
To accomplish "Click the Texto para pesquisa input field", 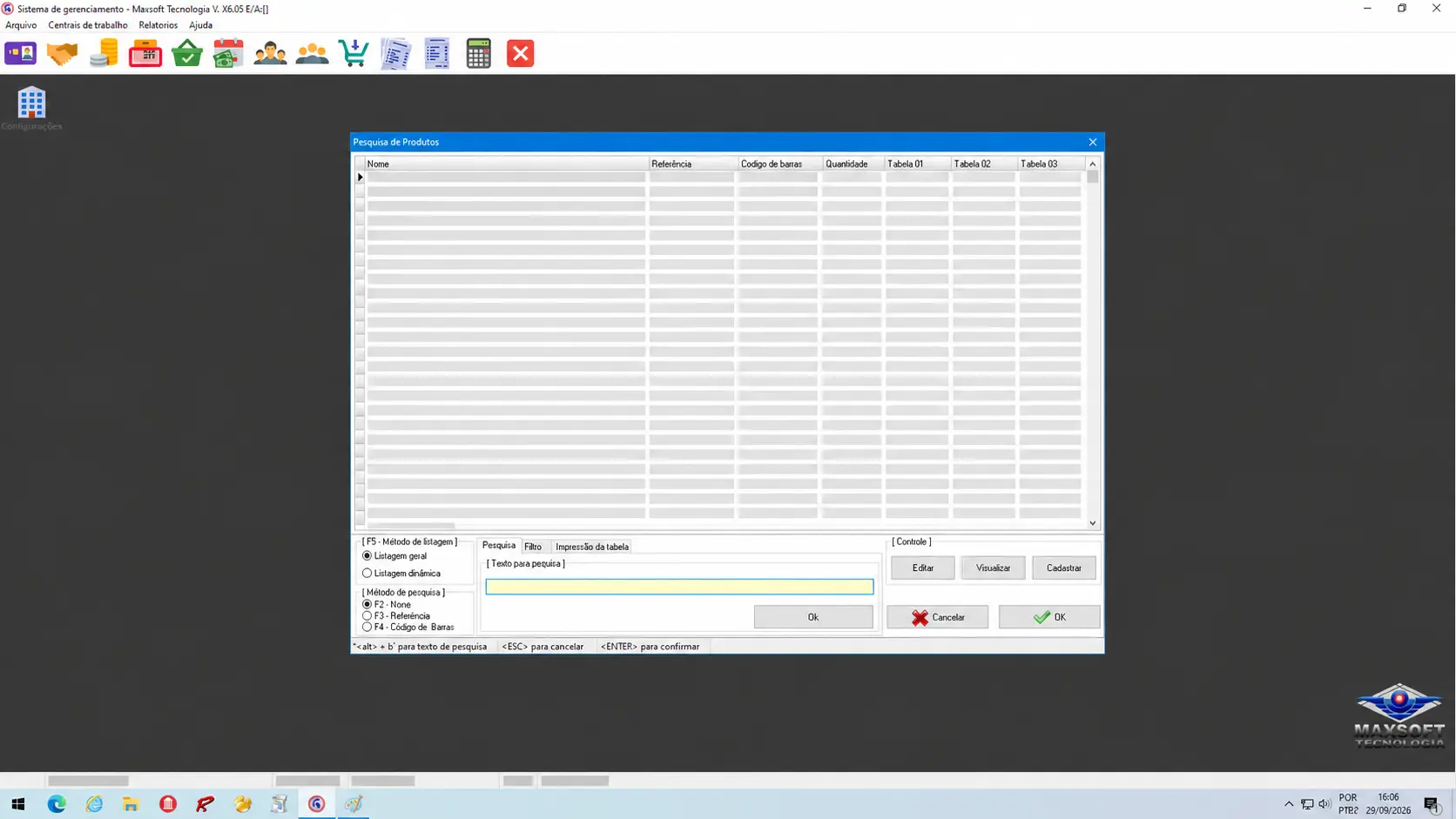I will [x=679, y=587].
